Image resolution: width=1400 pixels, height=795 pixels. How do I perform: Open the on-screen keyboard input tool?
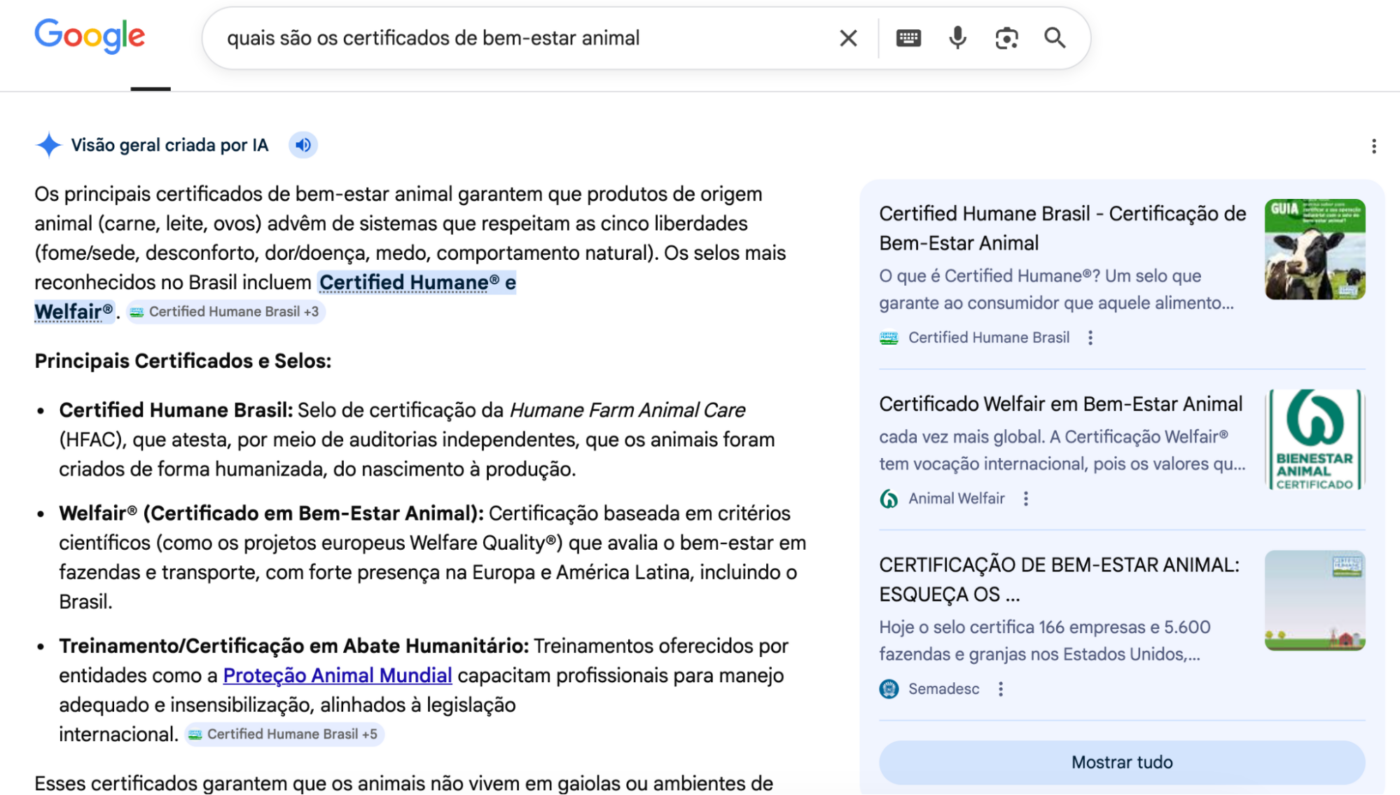[x=908, y=38]
